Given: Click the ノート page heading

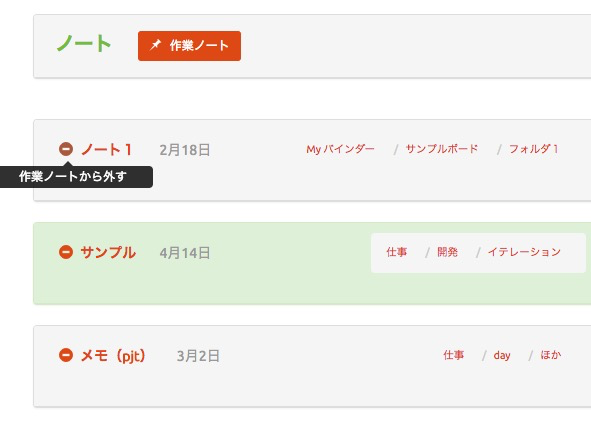Looking at the screenshot, I should [84, 43].
